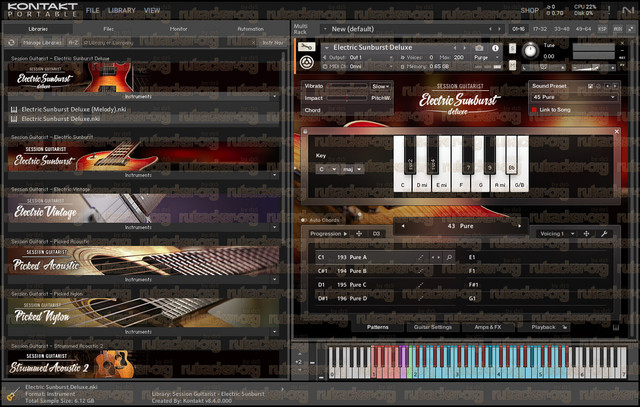Open Electric Sunburst Deluxe.nki in library list
640x407 pixels.
60,119
